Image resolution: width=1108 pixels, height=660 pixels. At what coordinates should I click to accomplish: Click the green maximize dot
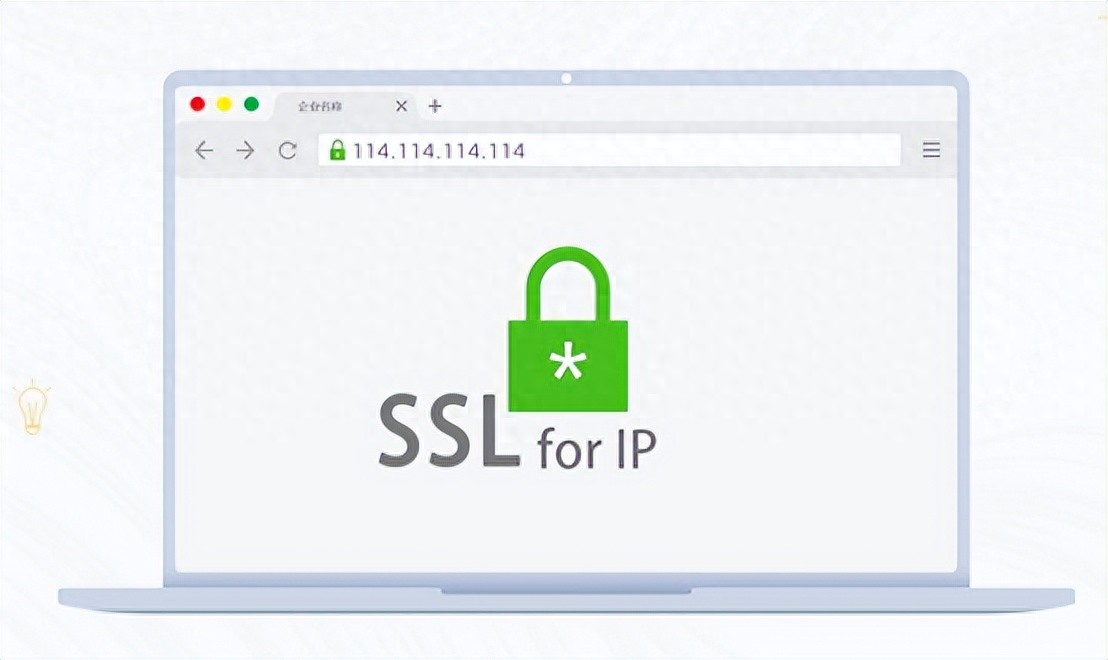point(251,105)
